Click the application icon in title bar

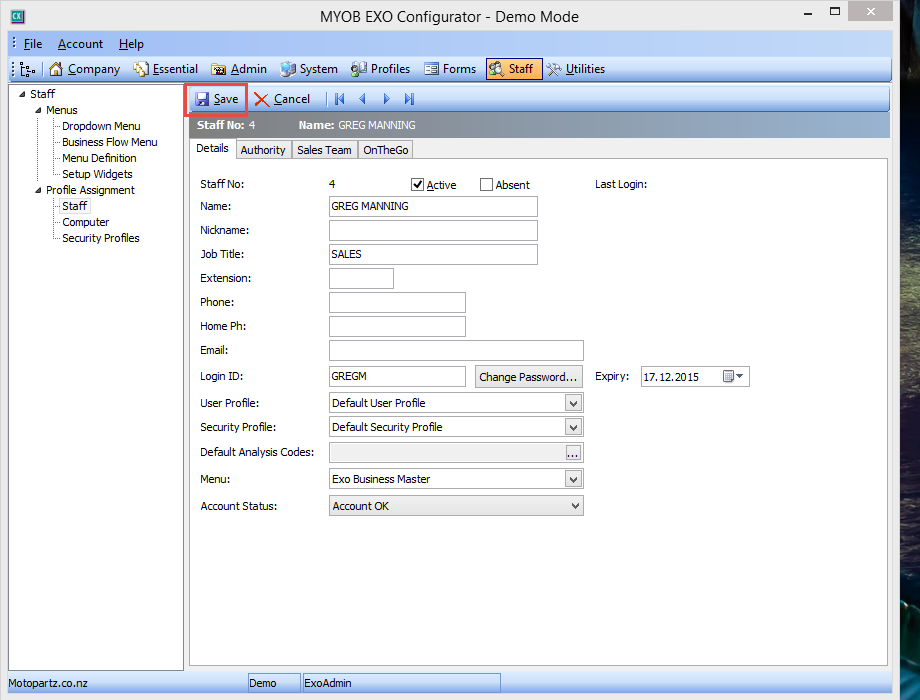[x=17, y=16]
